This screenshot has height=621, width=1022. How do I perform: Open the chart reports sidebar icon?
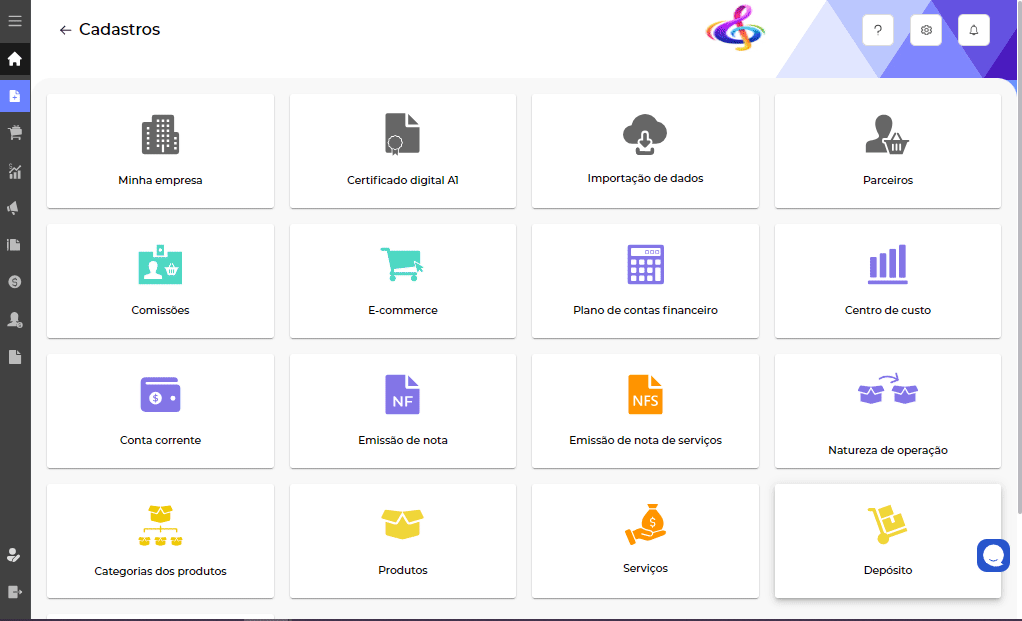pos(15,171)
